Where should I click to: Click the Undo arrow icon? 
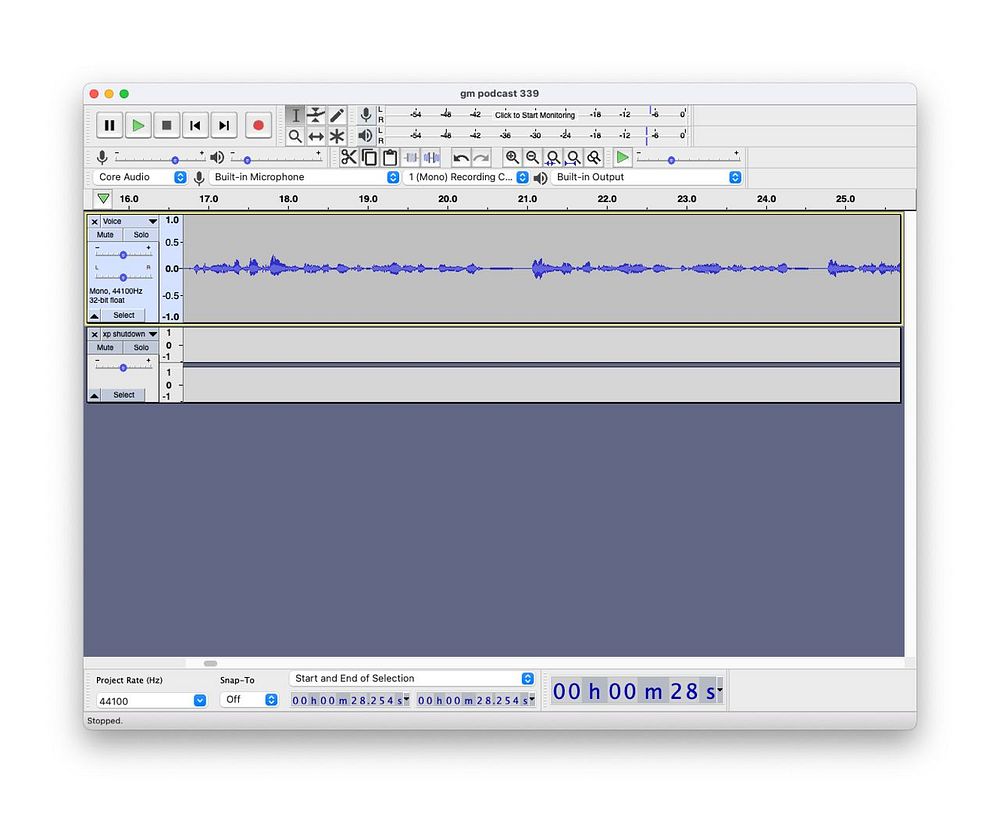click(x=461, y=157)
